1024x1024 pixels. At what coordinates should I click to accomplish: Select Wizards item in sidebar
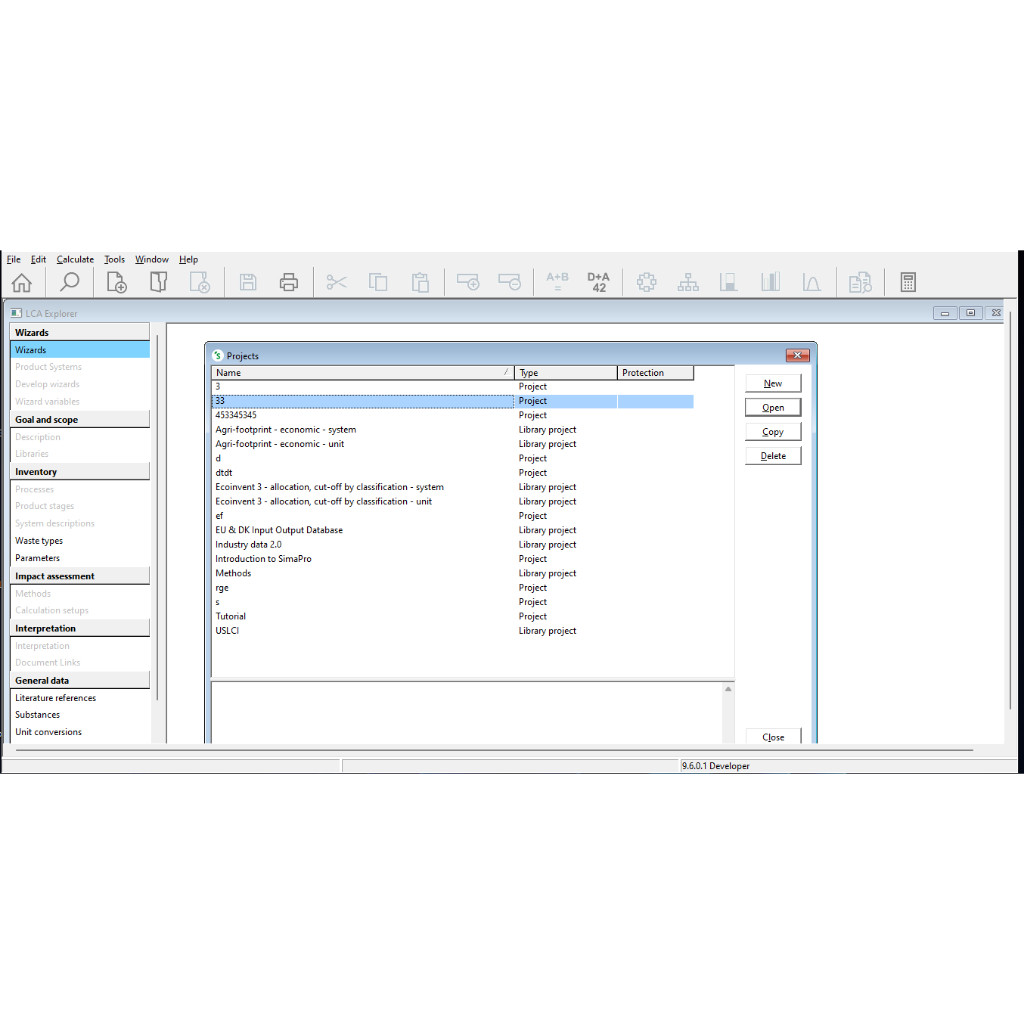pyautogui.click(x=80, y=350)
